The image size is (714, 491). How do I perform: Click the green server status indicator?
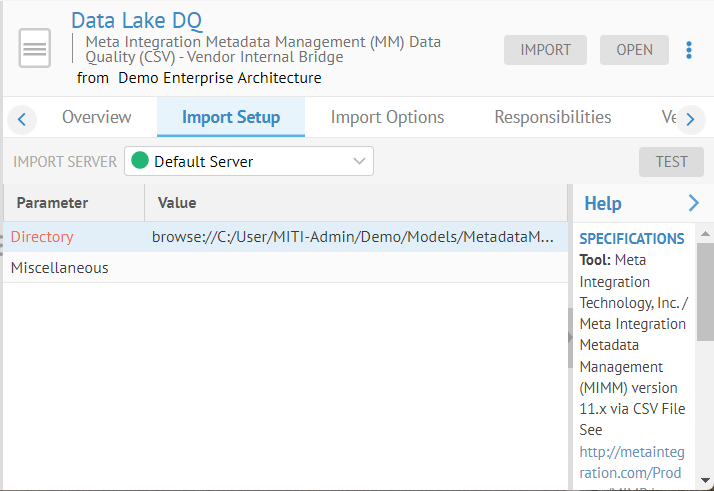point(140,161)
